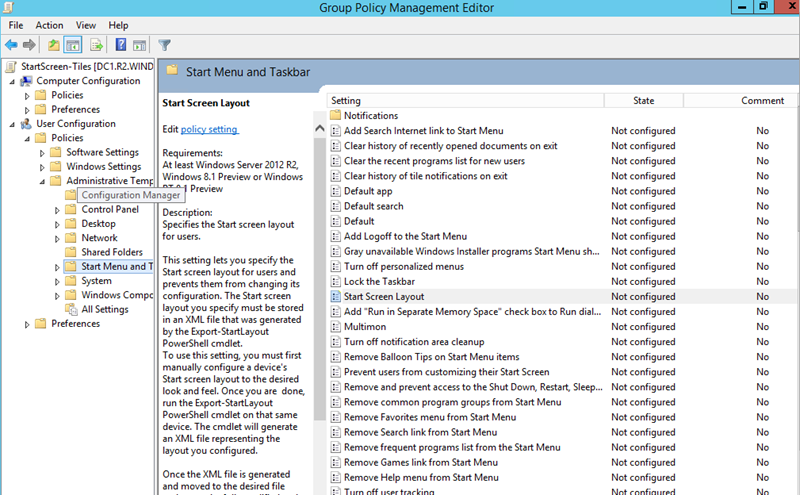Select 'Clear history of recently opened documents on exit'
The width and height of the screenshot is (800, 495).
click(x=451, y=146)
